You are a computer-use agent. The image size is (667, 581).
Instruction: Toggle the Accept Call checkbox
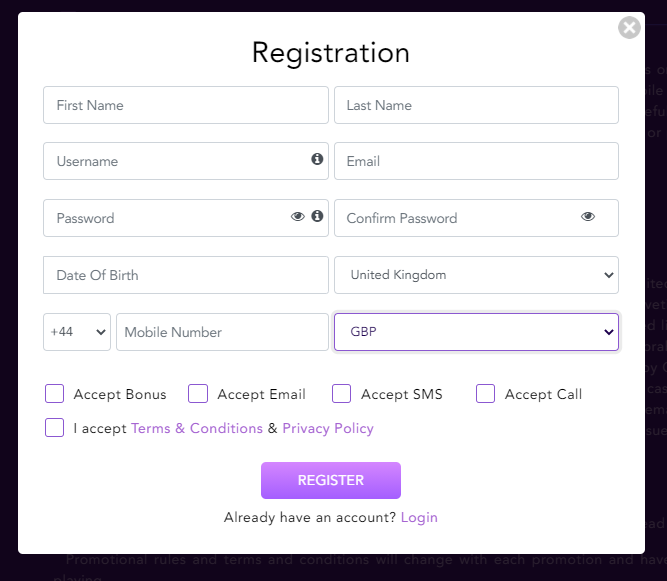click(486, 394)
